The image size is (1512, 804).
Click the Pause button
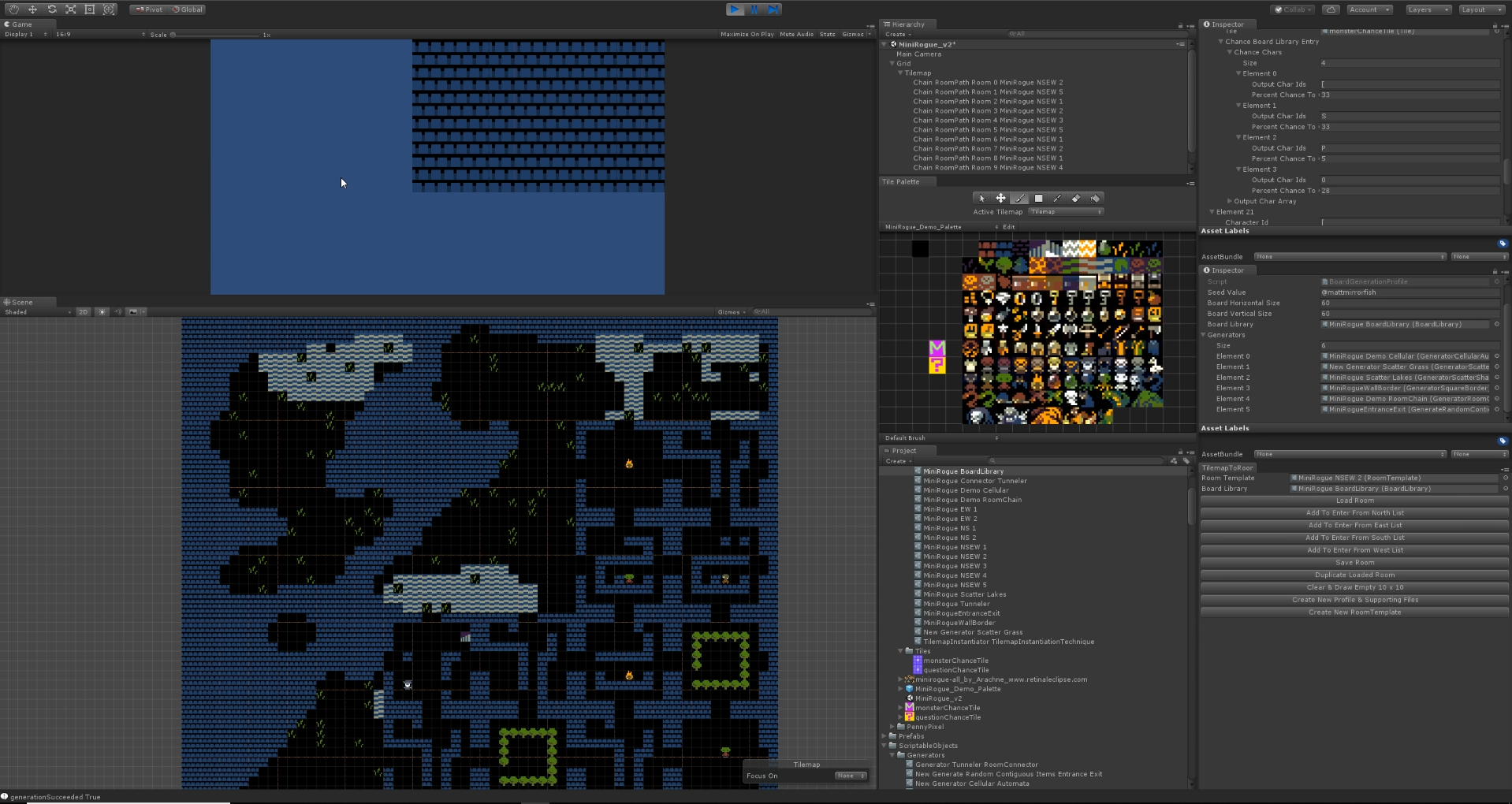754,9
